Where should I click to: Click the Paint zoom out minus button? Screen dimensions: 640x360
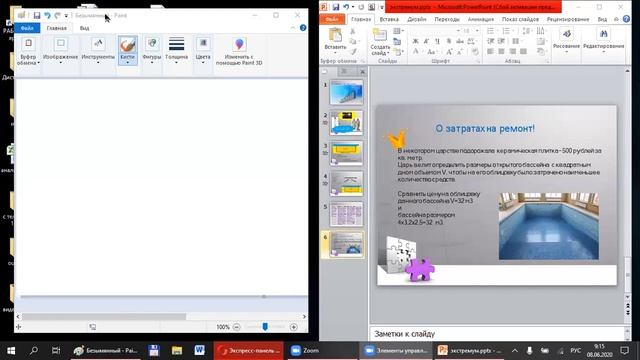(x=236, y=327)
